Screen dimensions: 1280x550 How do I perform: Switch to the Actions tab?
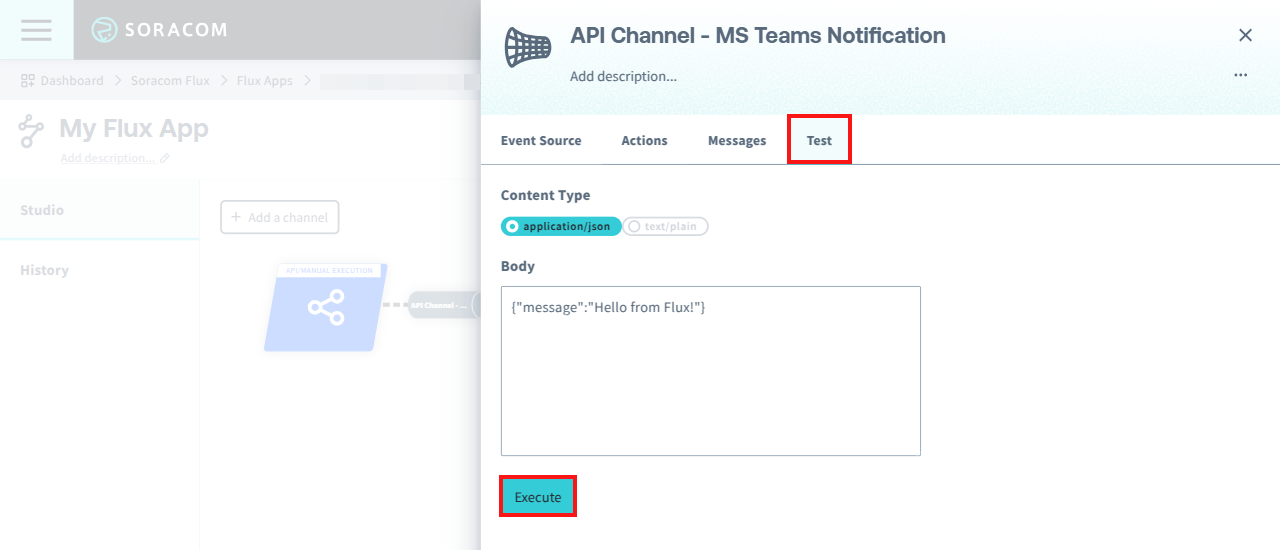tap(644, 141)
